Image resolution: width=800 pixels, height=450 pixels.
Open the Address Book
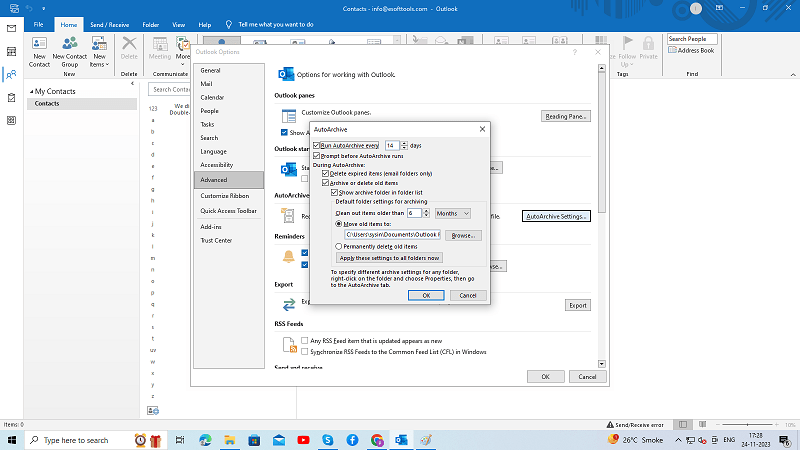pyautogui.click(x=691, y=51)
